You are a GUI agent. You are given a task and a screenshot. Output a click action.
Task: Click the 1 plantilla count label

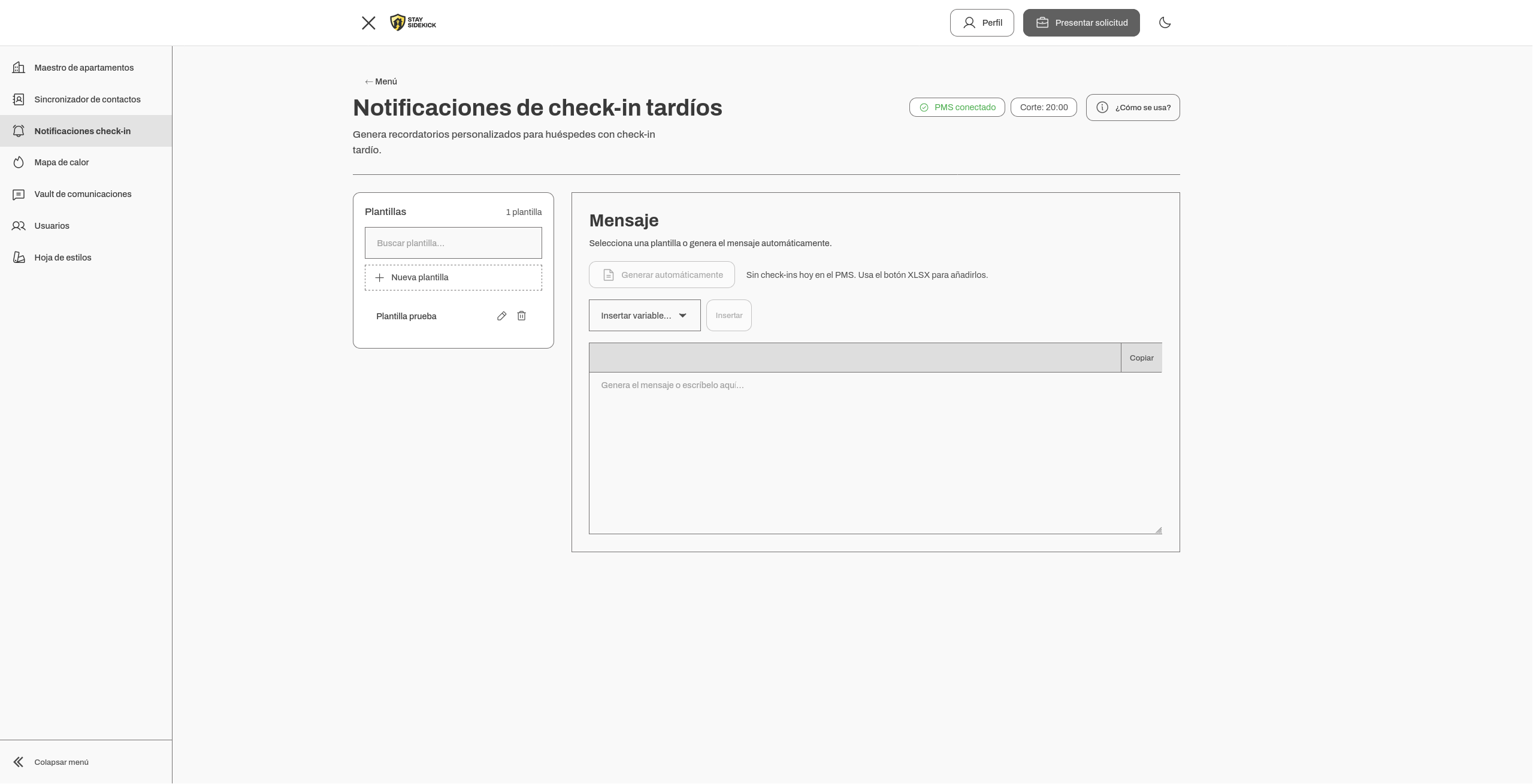(x=524, y=212)
